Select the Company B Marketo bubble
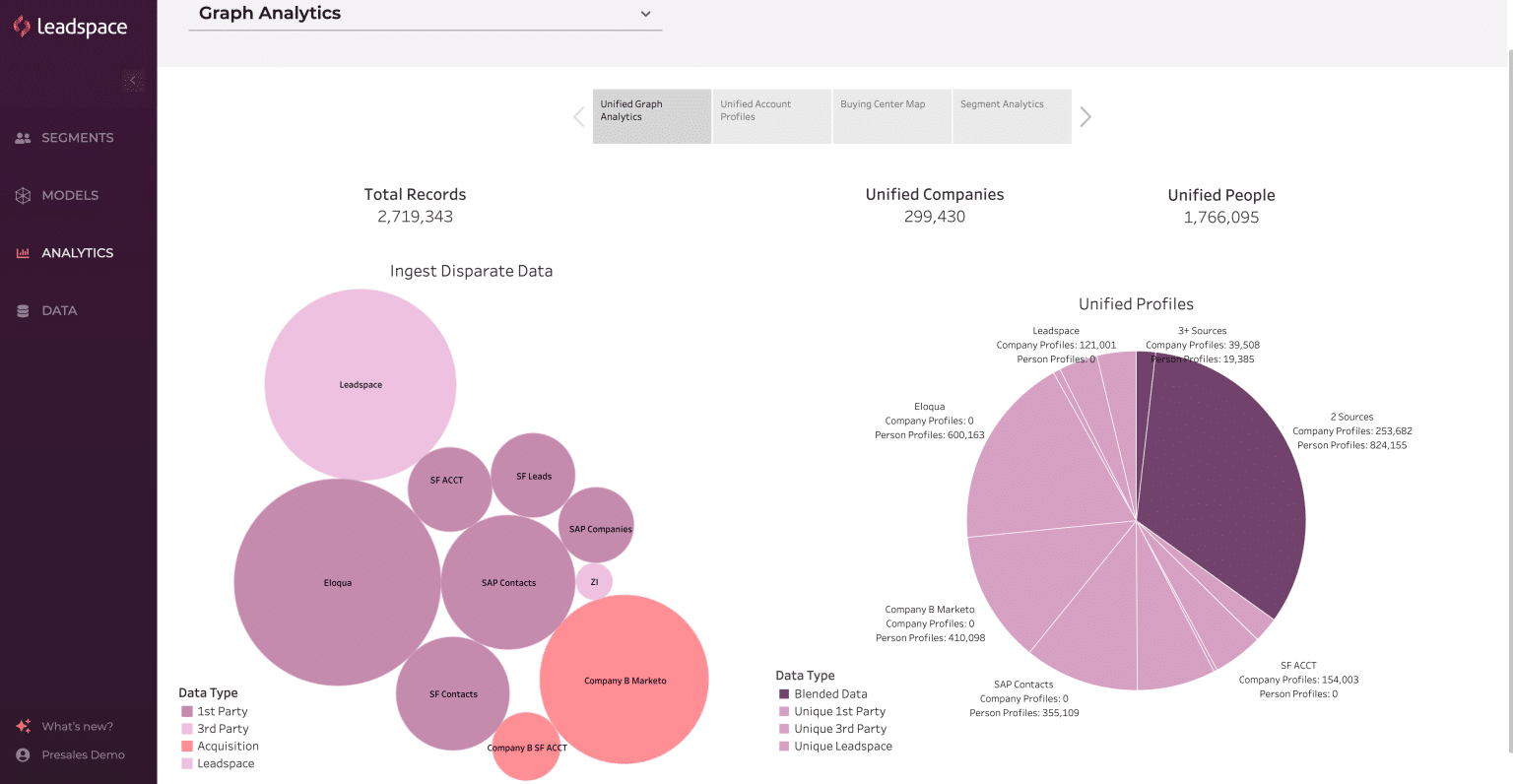 point(624,680)
